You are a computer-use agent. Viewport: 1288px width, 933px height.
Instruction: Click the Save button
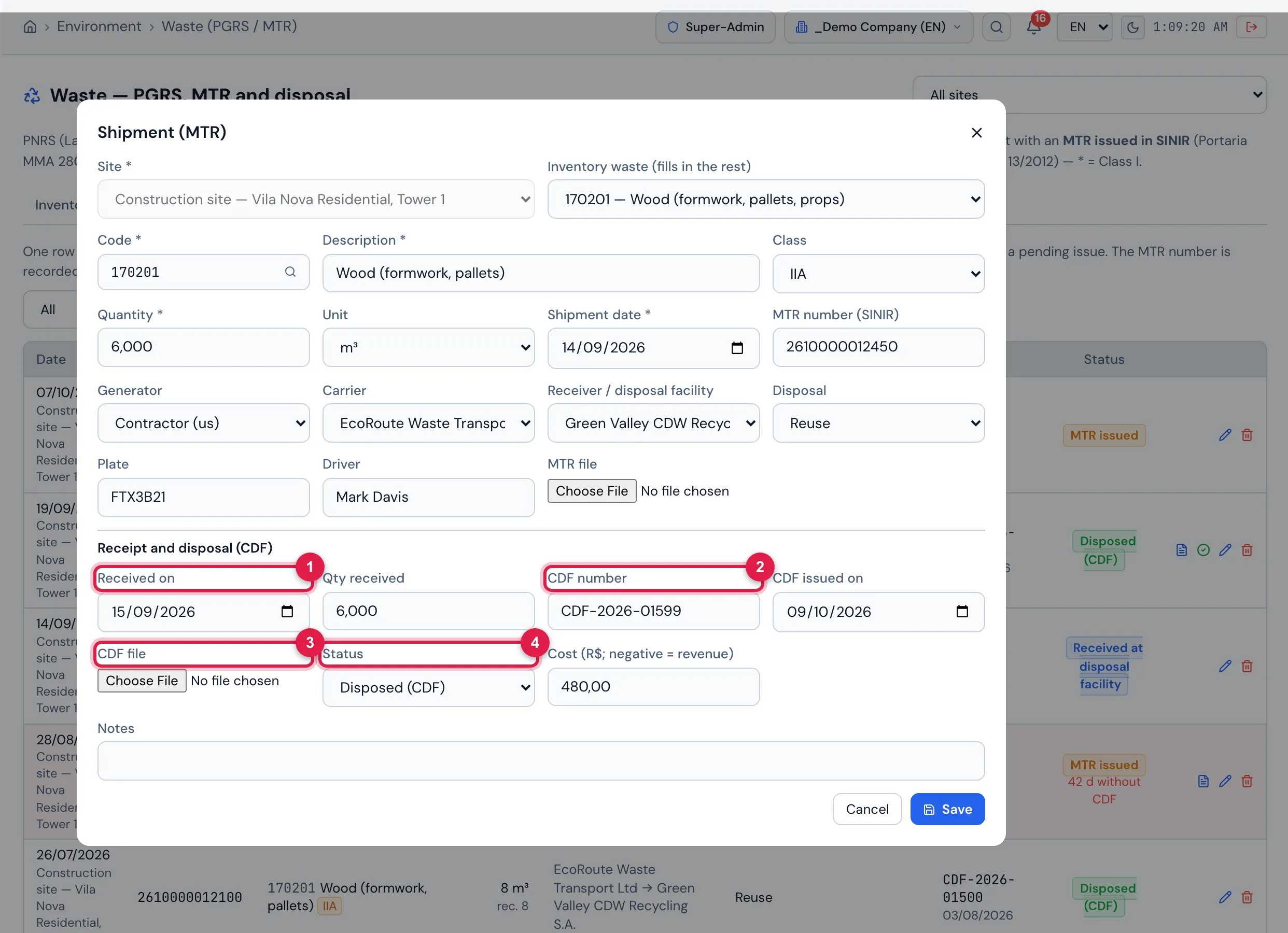[x=947, y=809]
